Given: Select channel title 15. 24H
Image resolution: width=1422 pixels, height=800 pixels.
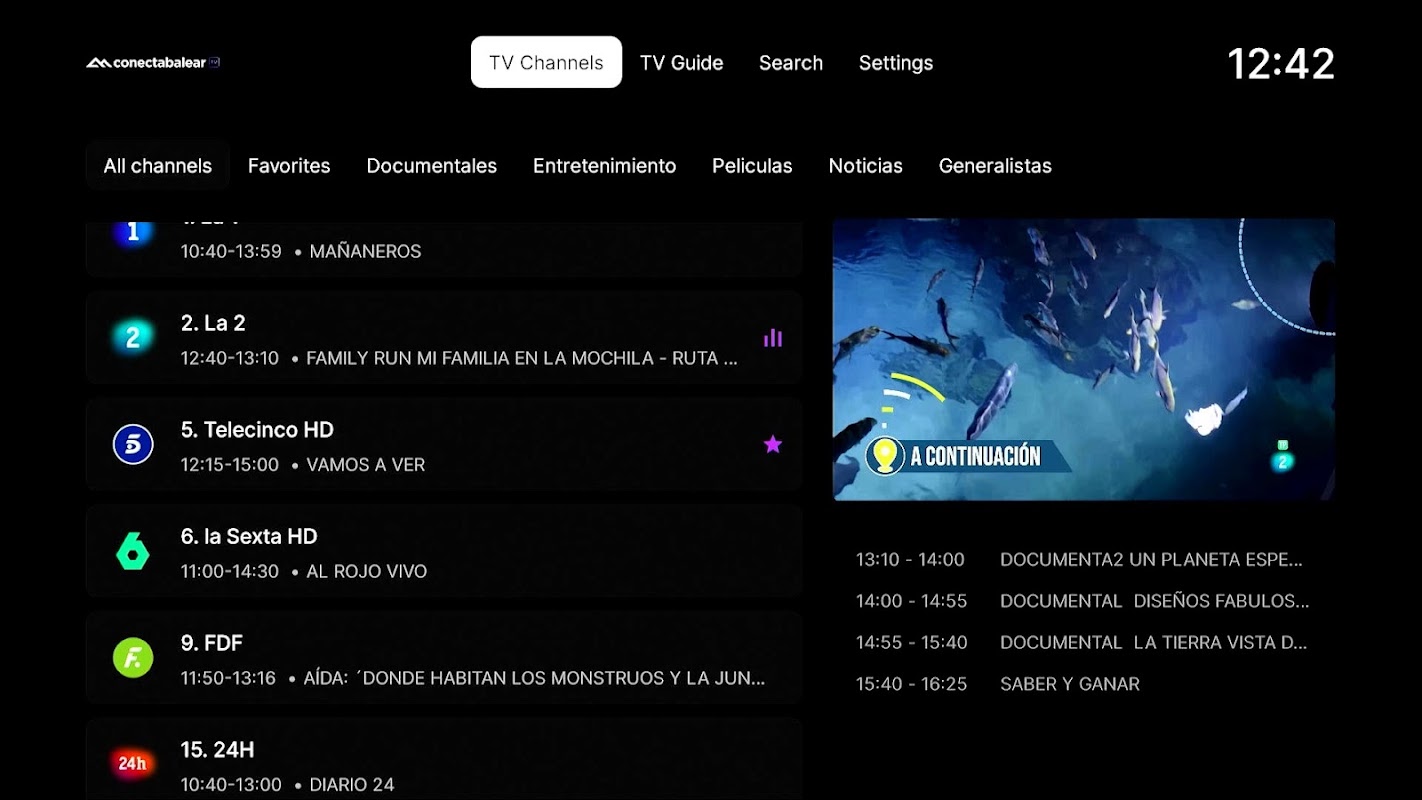Looking at the screenshot, I should 217,750.
